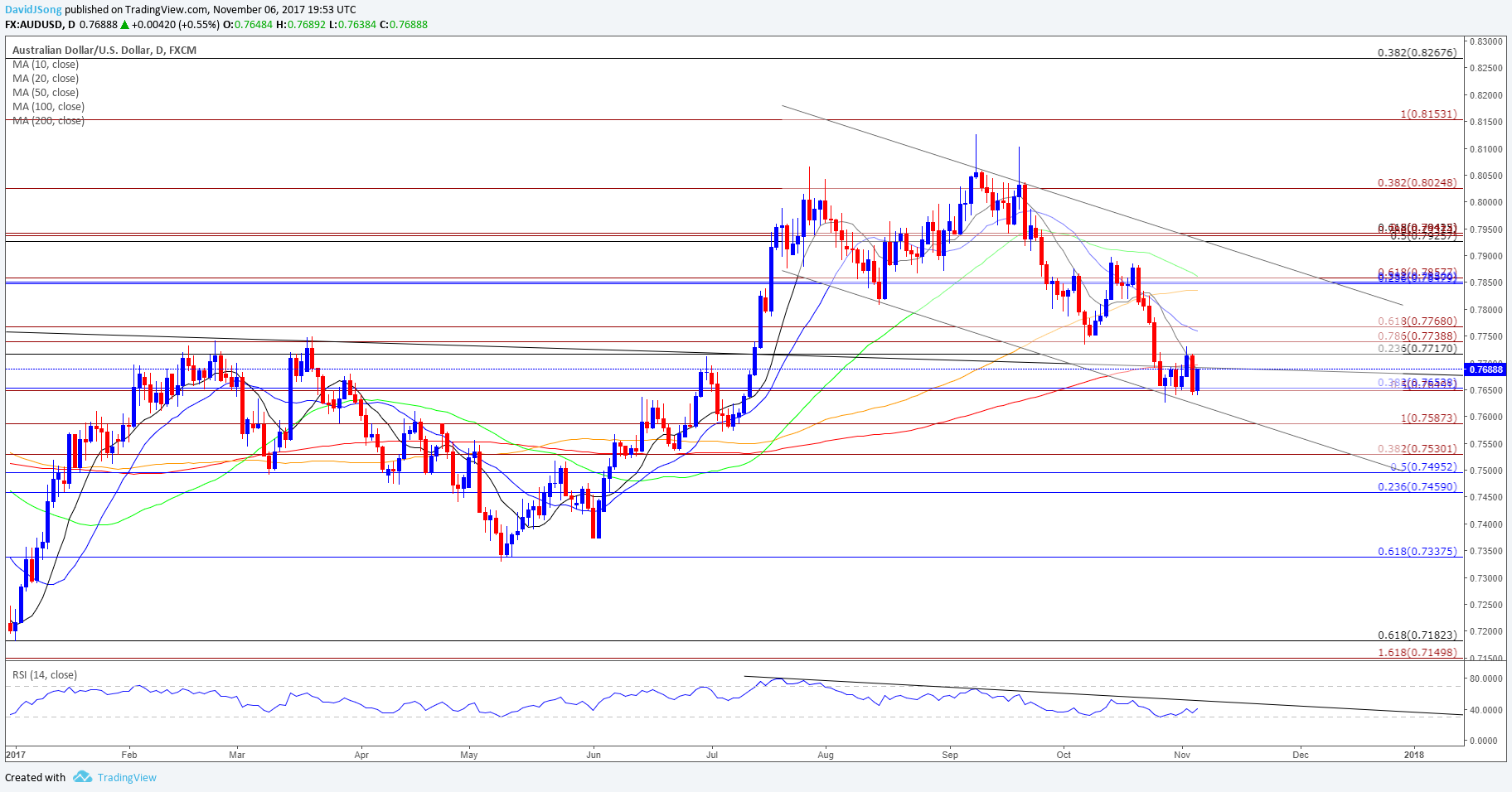The width and height of the screenshot is (1512, 792).
Task: Click the 'Created with' caption text
Action: (35, 777)
